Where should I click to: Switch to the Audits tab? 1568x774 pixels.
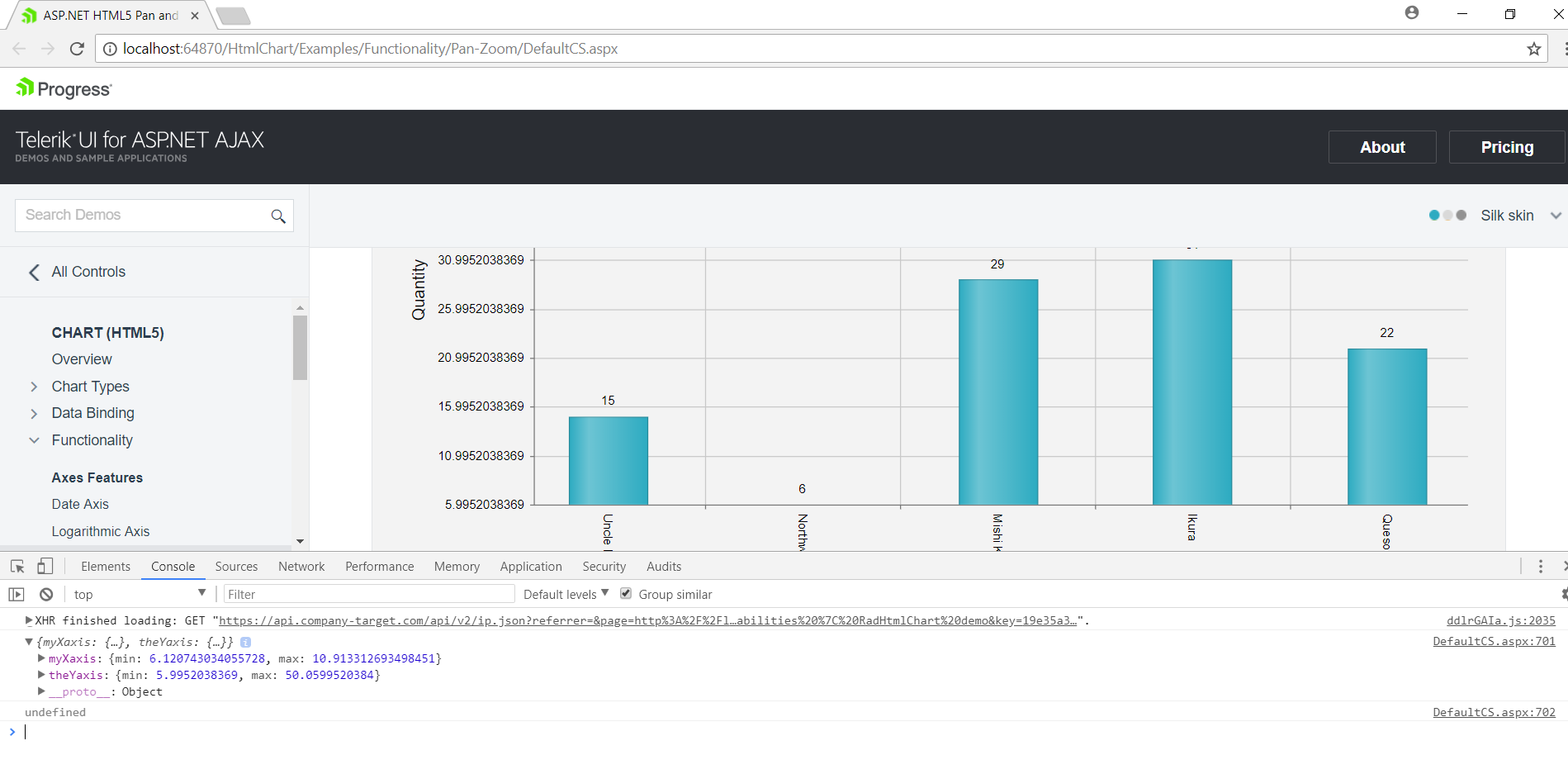point(664,567)
